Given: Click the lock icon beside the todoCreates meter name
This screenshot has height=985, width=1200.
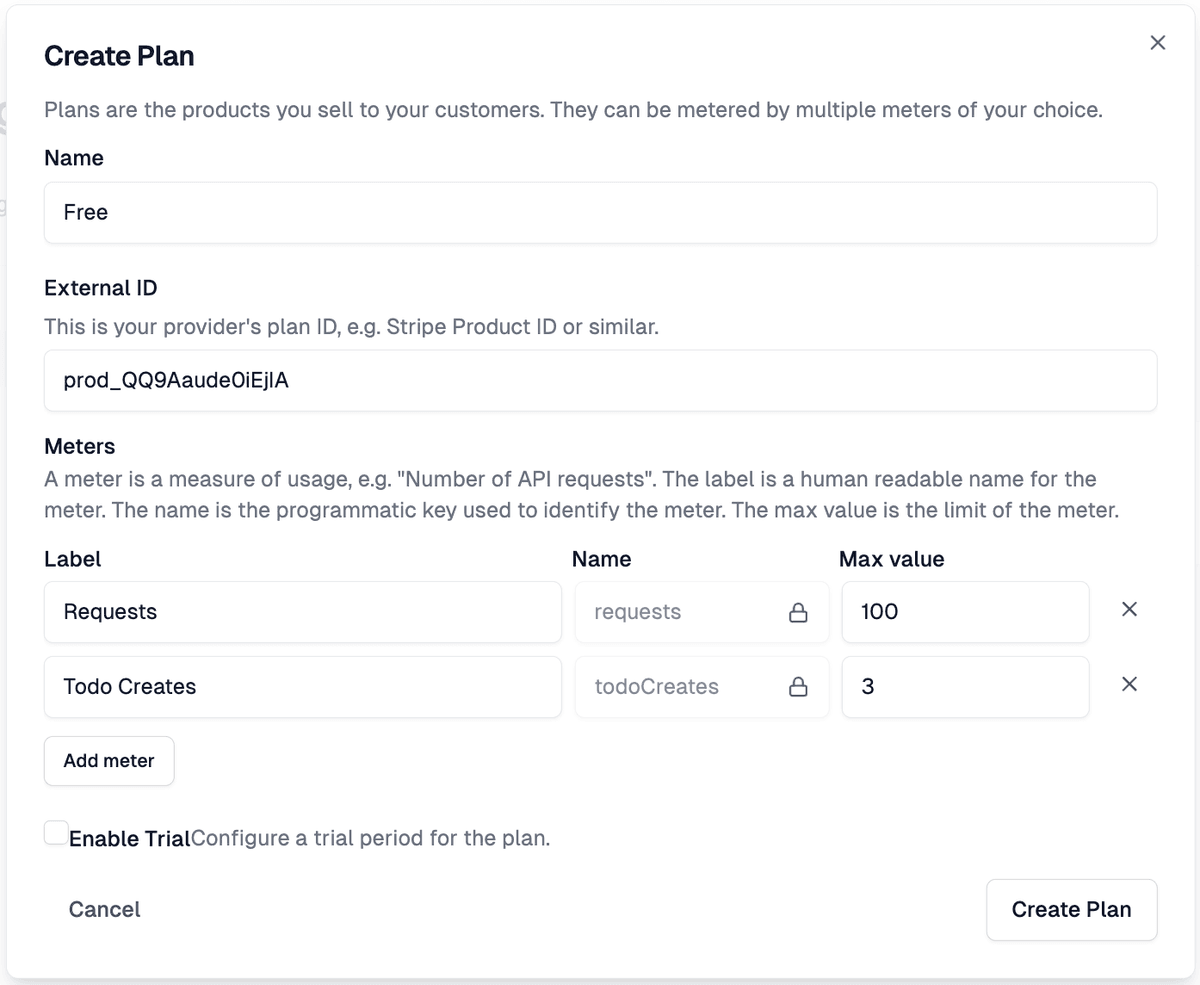Looking at the screenshot, I should click(798, 687).
